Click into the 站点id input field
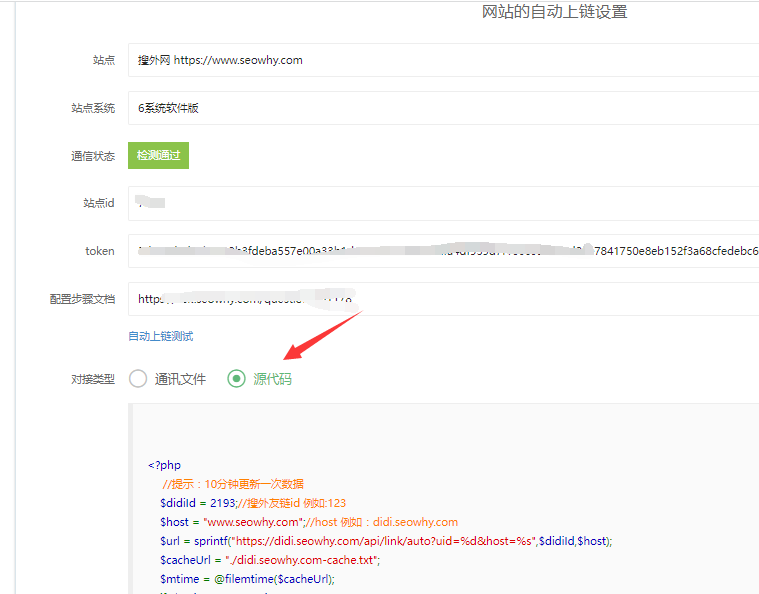 [x=440, y=203]
